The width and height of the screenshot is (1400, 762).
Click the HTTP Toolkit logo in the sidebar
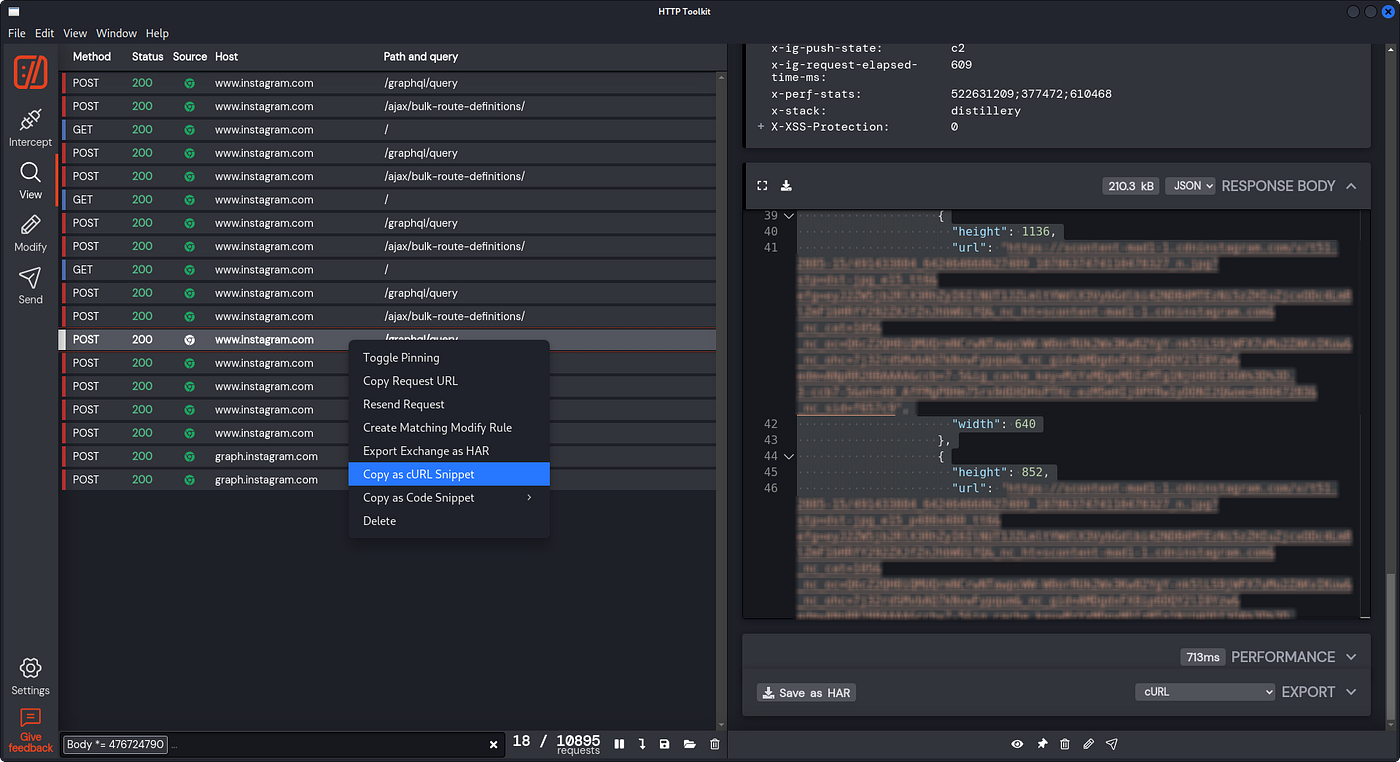(30, 72)
